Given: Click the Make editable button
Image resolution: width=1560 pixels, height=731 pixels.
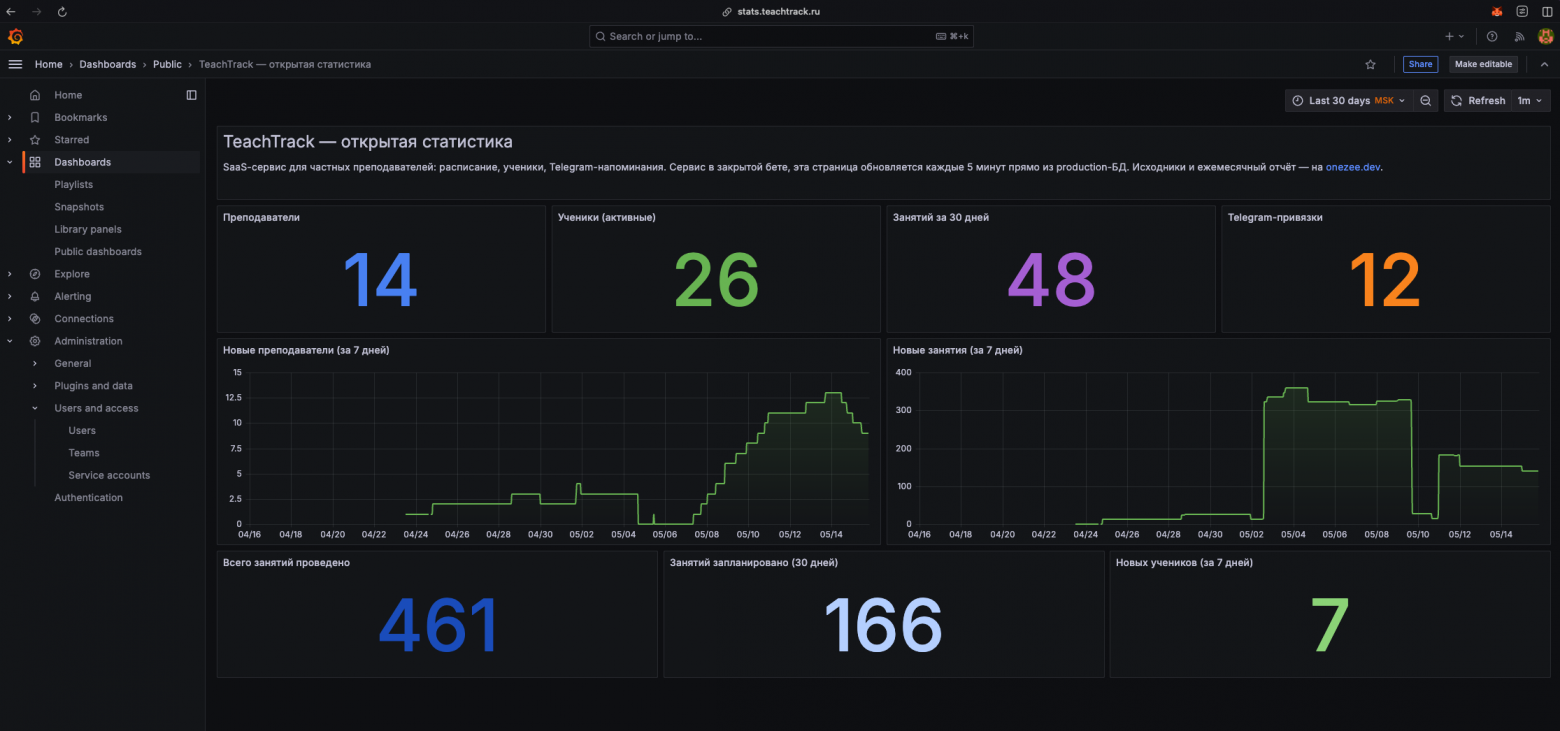Looking at the screenshot, I should pos(1483,64).
